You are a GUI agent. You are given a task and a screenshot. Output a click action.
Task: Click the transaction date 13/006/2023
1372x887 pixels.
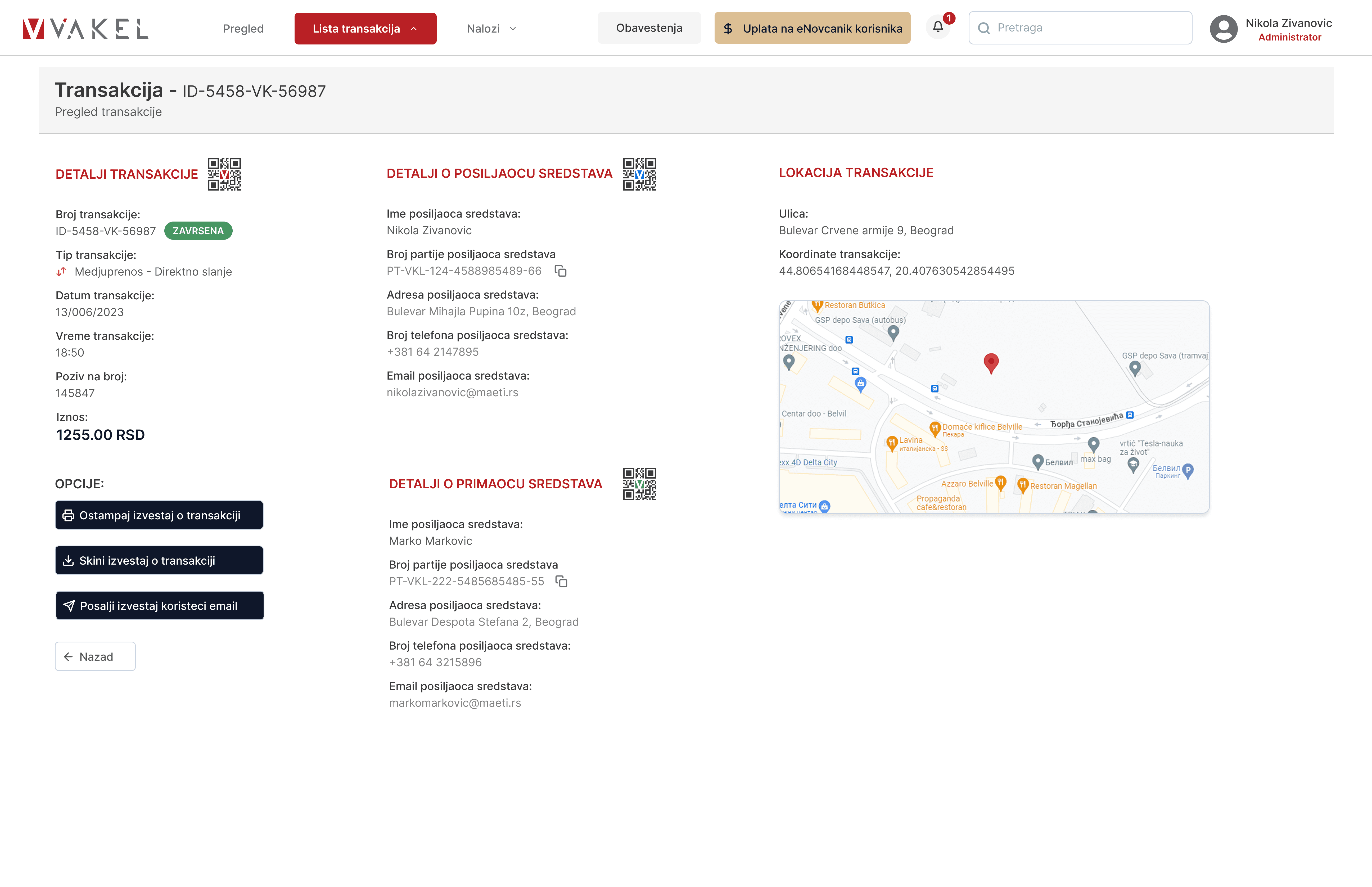(89, 312)
